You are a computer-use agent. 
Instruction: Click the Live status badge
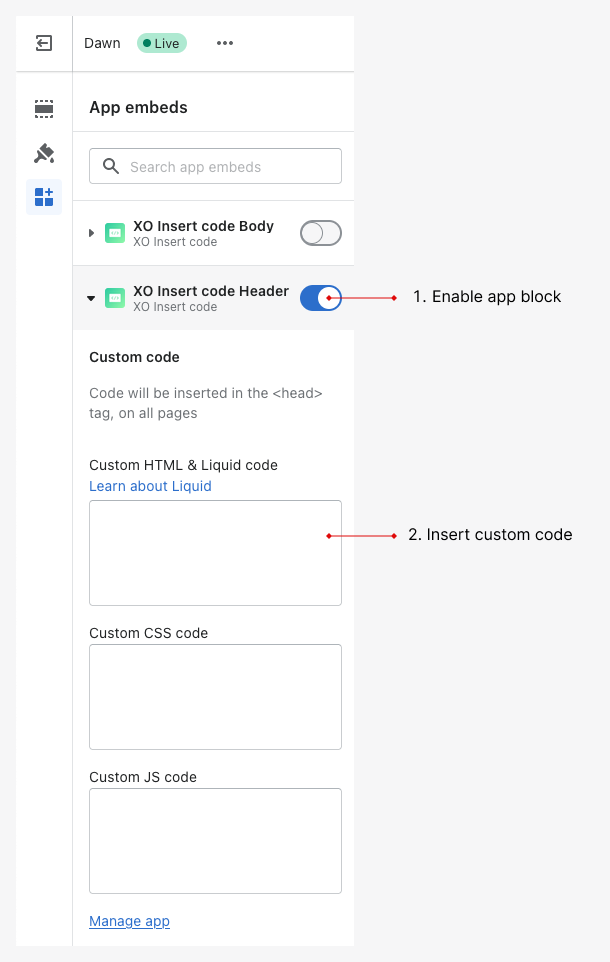tap(161, 43)
